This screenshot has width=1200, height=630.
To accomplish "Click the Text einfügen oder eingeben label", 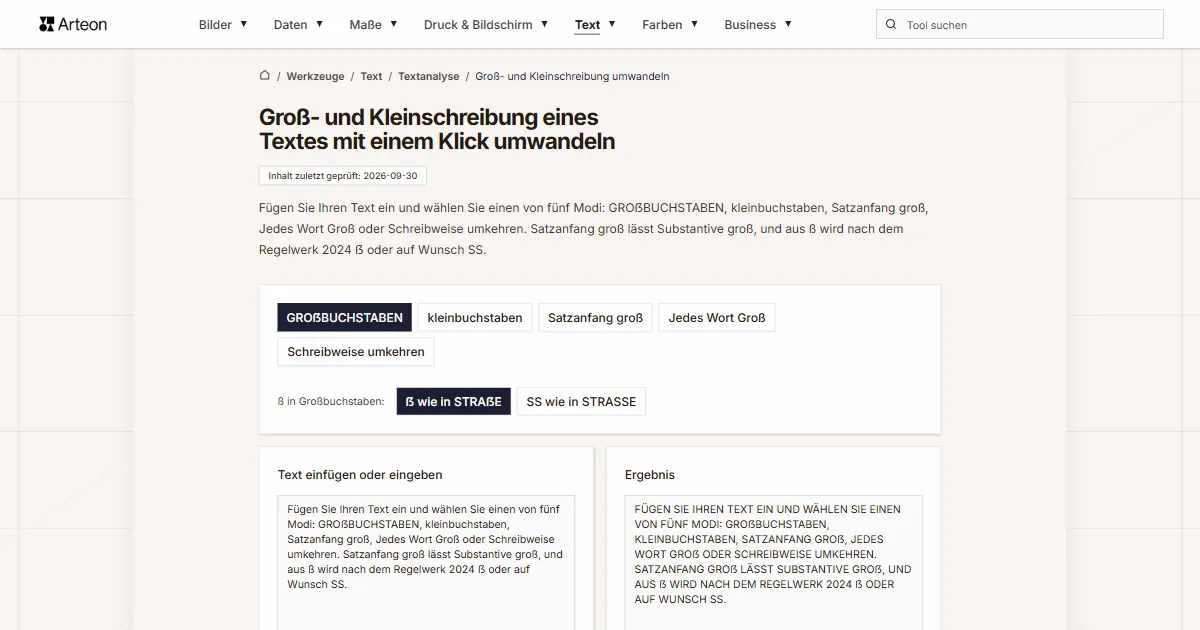I will pos(360,475).
